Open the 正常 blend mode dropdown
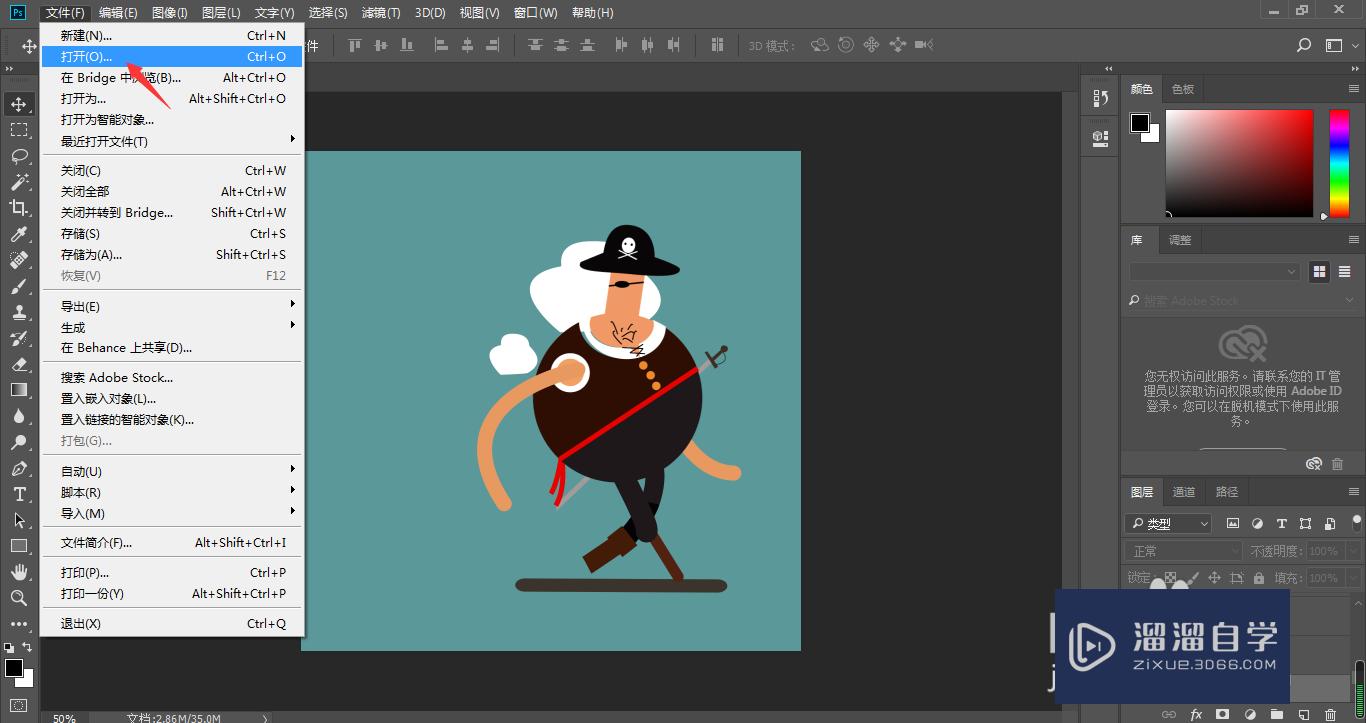Screen dimensions: 1366x723 (1183, 551)
